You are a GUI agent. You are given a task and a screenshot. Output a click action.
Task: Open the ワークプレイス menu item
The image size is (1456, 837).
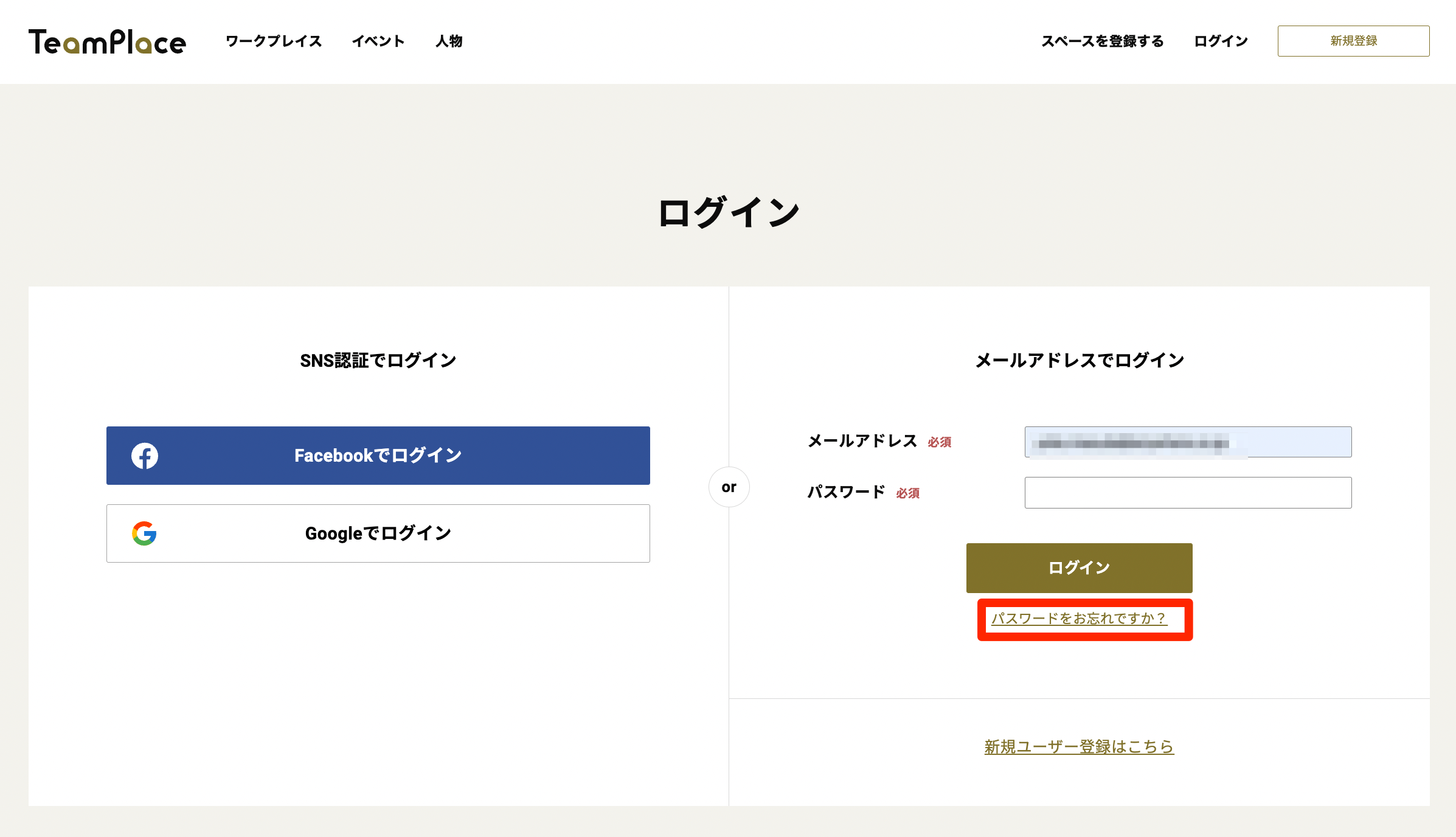pyautogui.click(x=274, y=41)
